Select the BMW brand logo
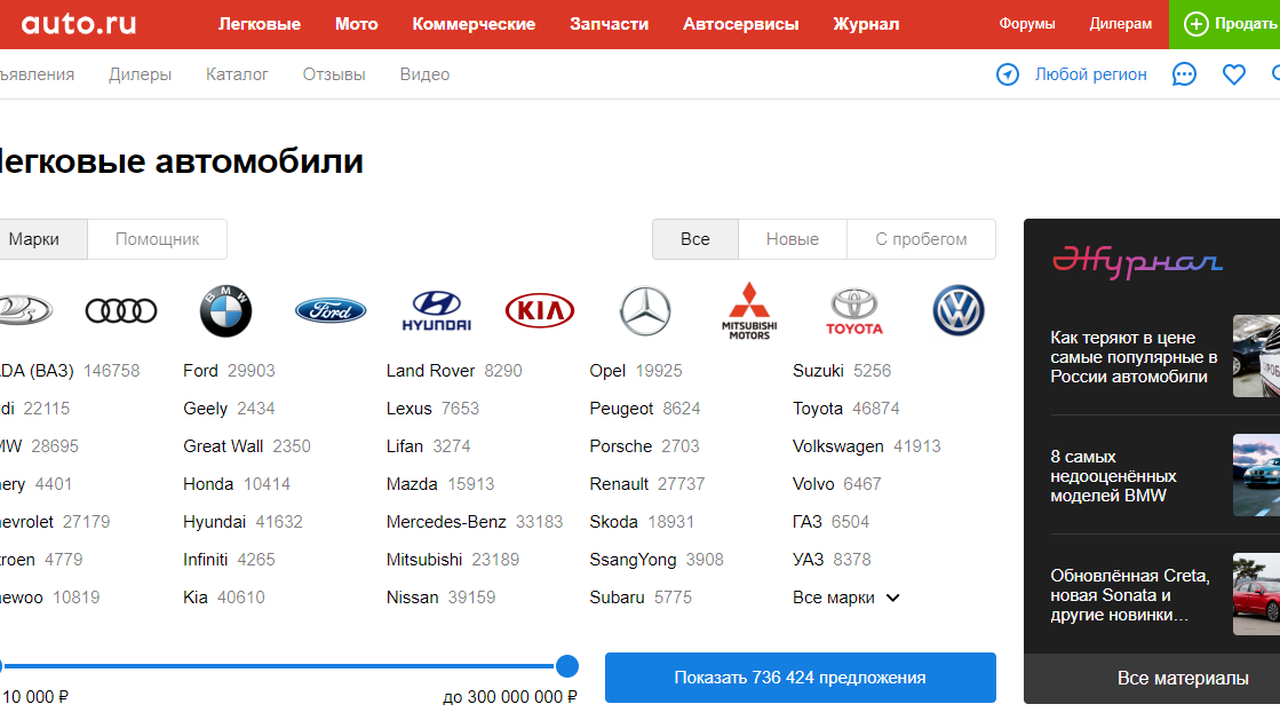This screenshot has height=720, width=1280. 226,311
